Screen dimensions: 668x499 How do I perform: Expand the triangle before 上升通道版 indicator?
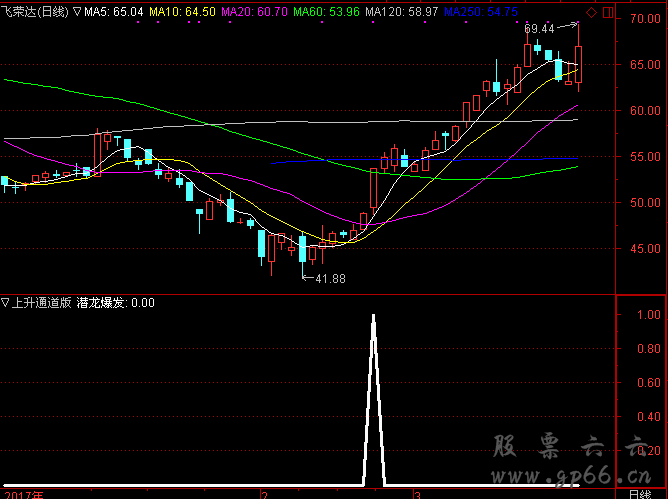tap(5, 303)
